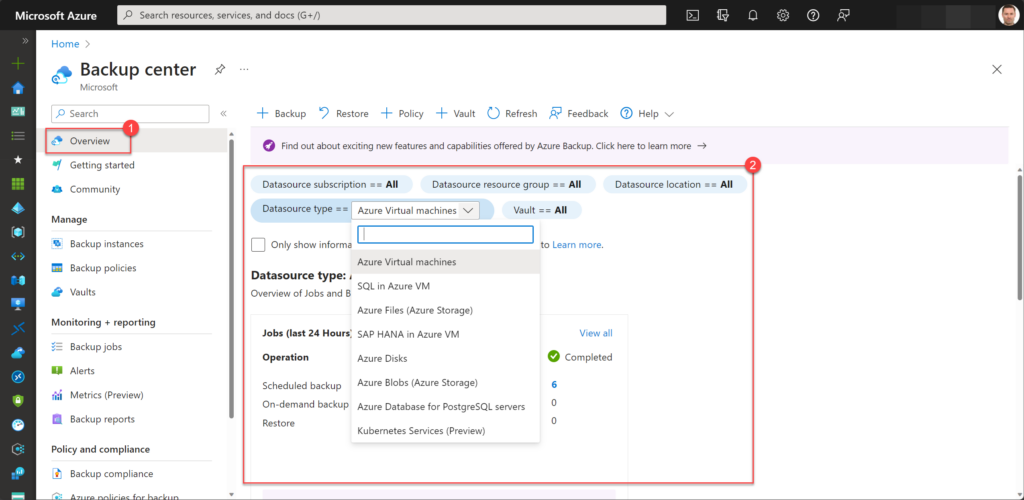Screen dimensions: 1024x500
Task: Close the Backup center blade
Action: click(x=997, y=69)
